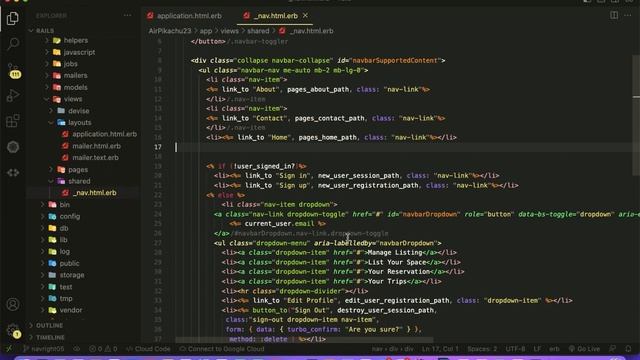Open the Accounts icon in activity bar

[x=13, y=304]
